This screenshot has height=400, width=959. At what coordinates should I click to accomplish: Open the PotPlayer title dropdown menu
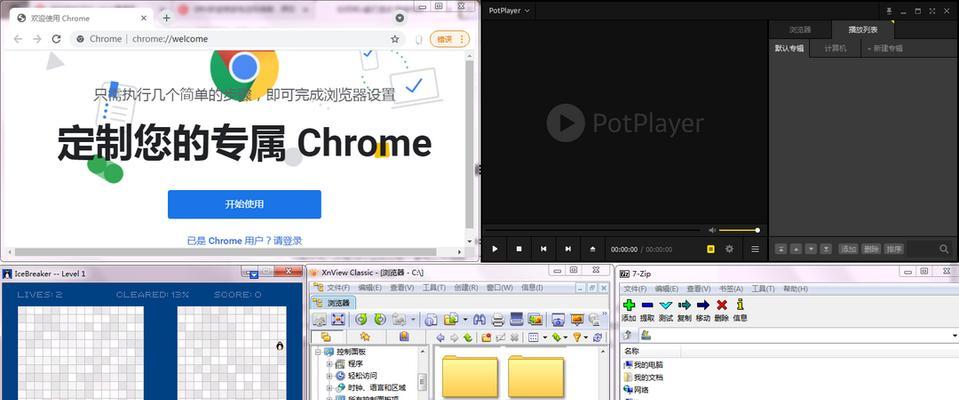tap(509, 10)
